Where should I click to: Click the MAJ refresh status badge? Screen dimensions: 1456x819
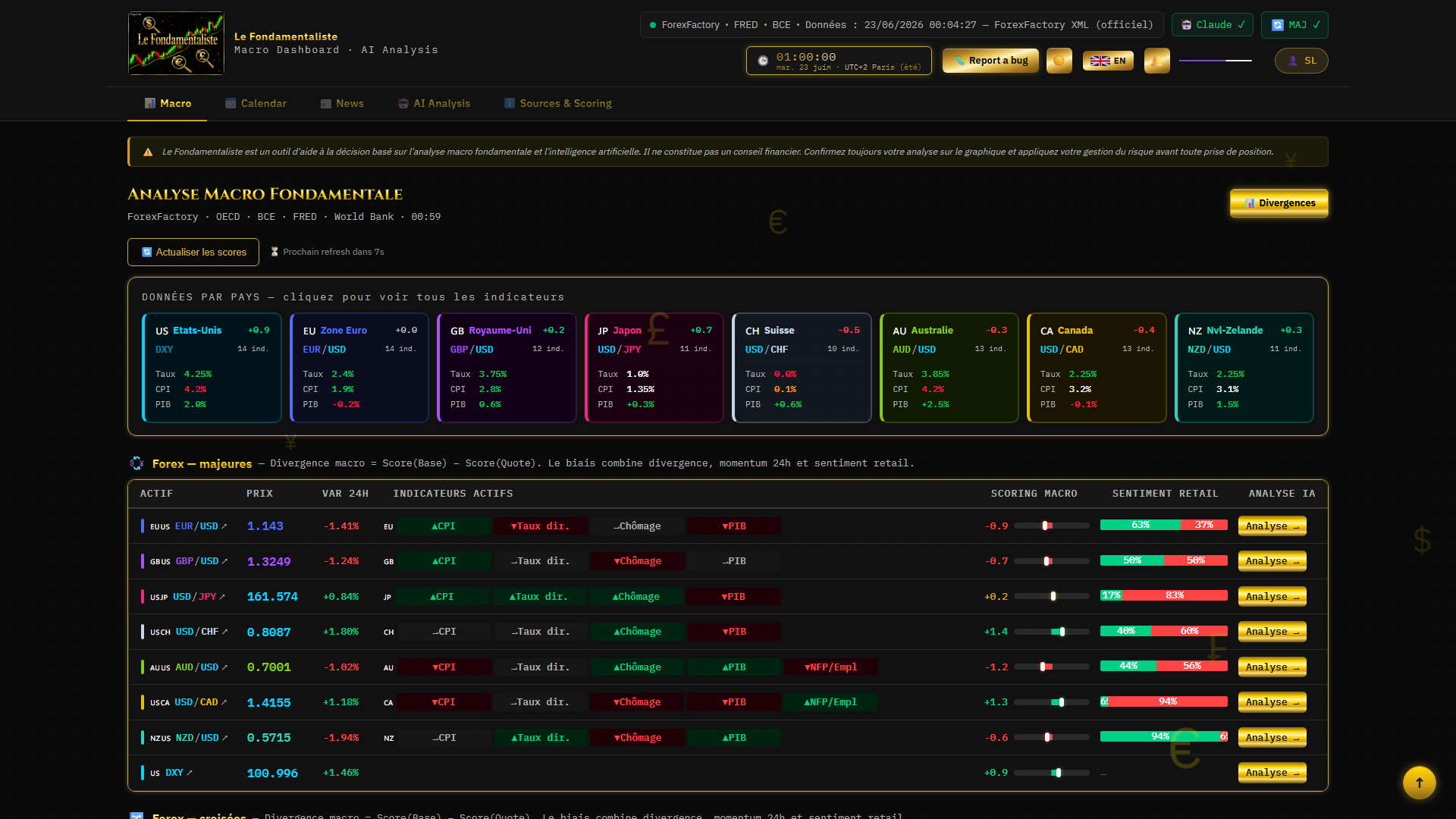pyautogui.click(x=1294, y=25)
